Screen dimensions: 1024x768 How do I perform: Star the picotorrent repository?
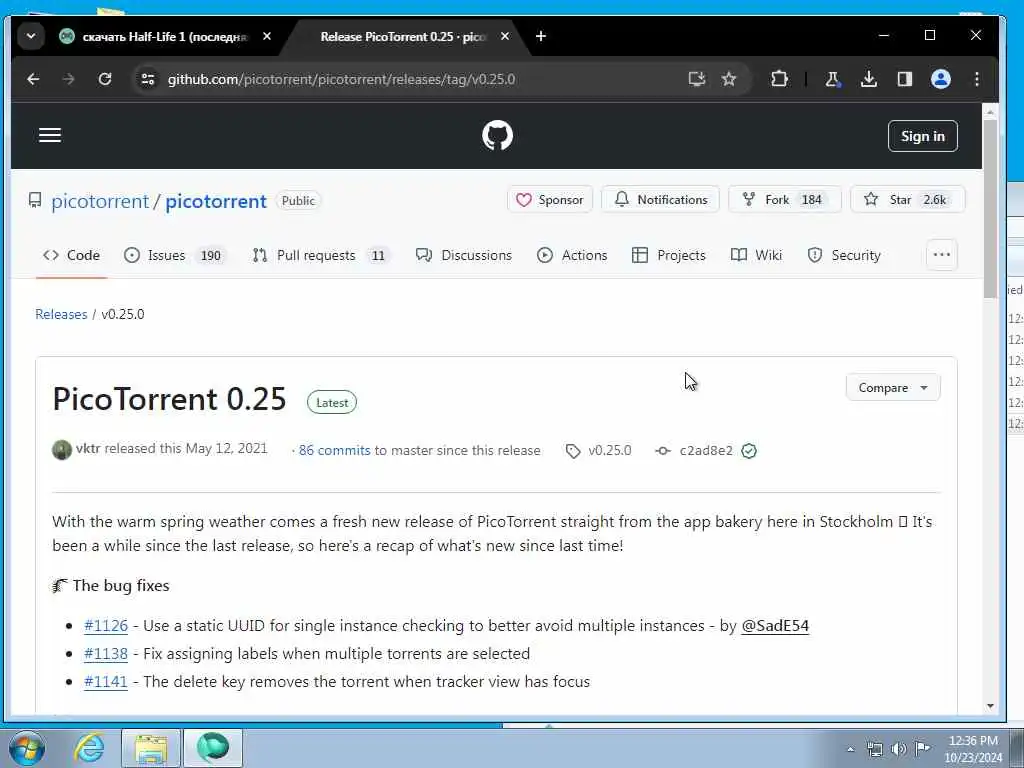click(907, 200)
